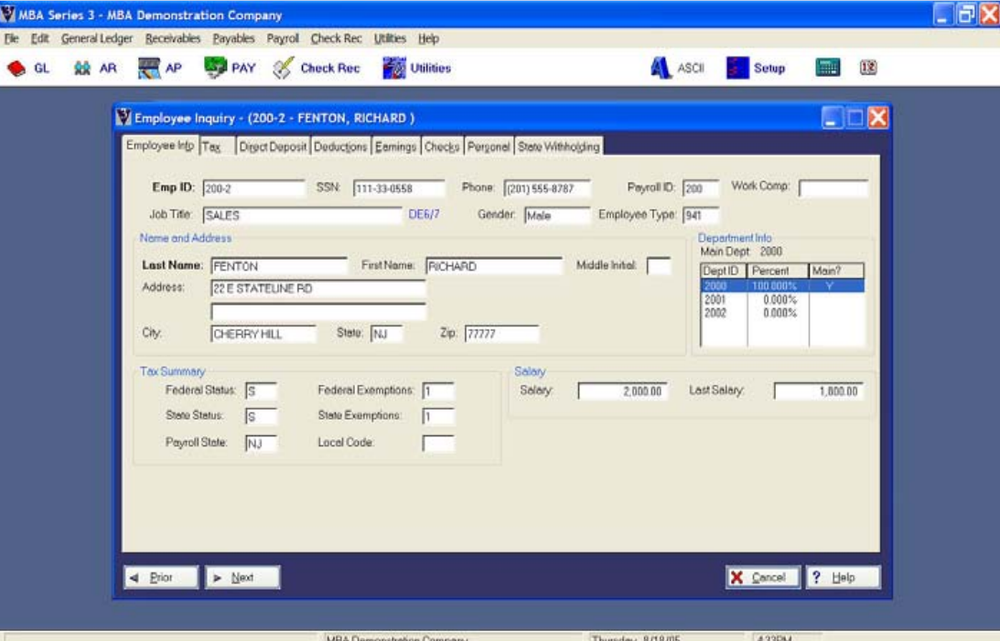Open the AR receivables toolbar icon
The width and height of the screenshot is (1000, 641).
[95, 68]
